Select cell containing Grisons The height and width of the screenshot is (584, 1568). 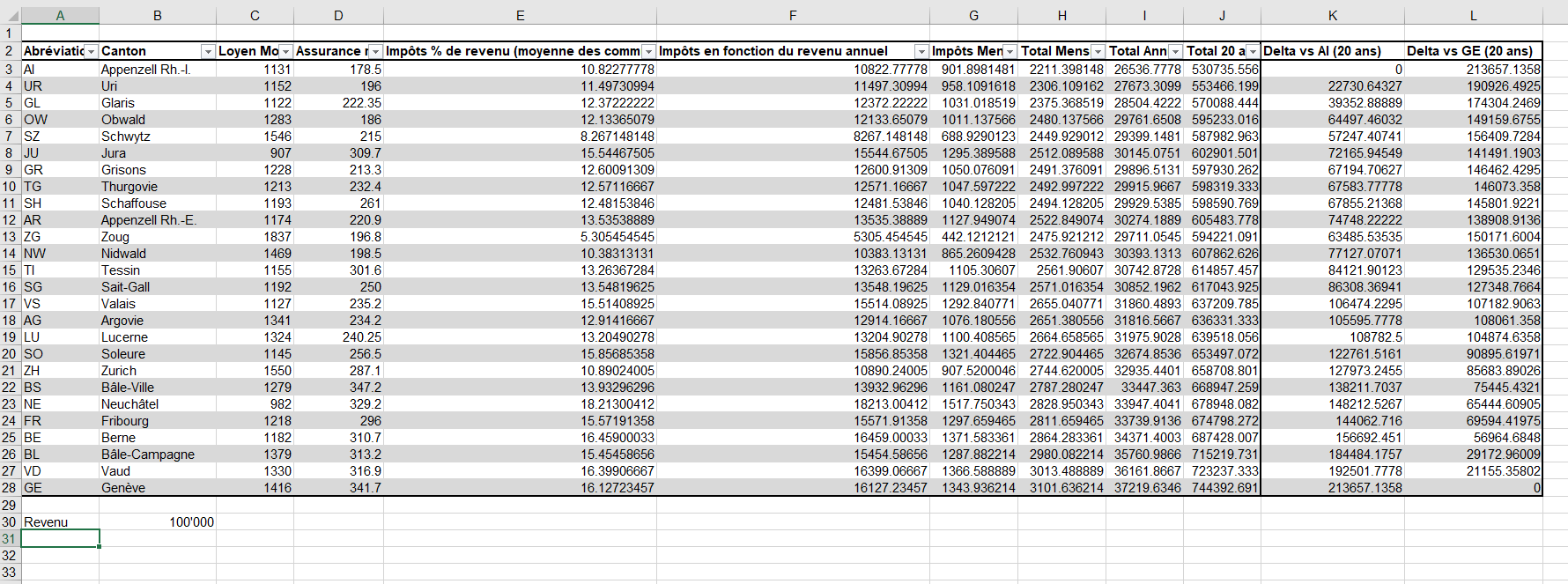pos(157,170)
